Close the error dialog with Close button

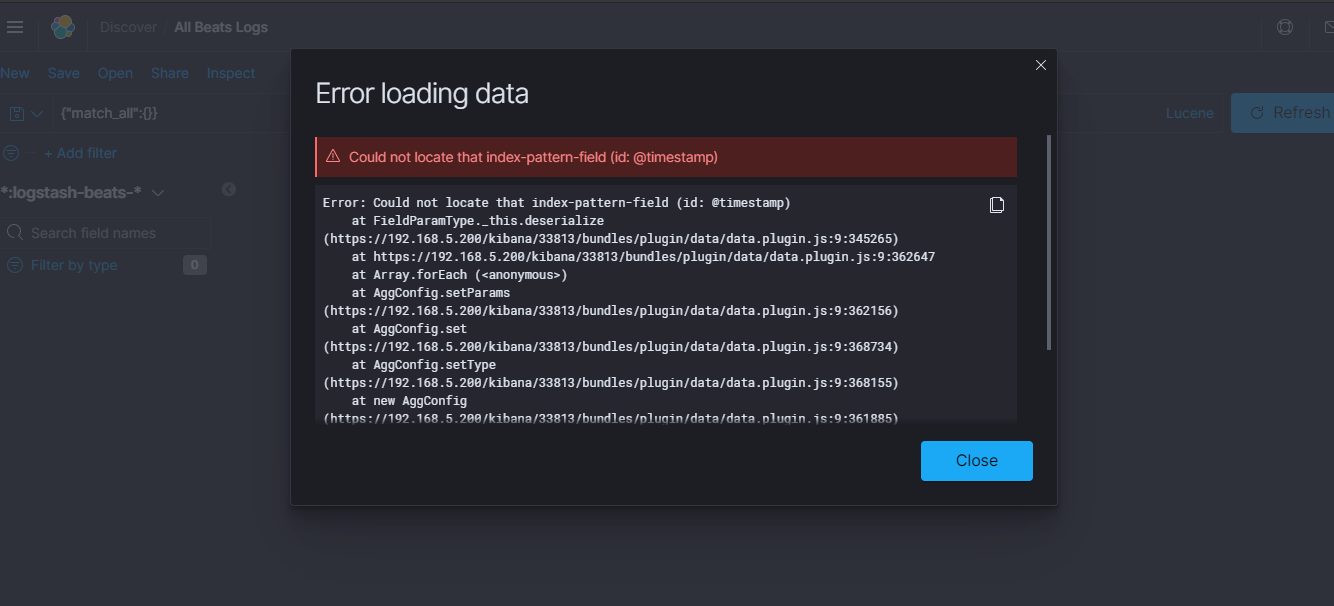[x=976, y=460]
